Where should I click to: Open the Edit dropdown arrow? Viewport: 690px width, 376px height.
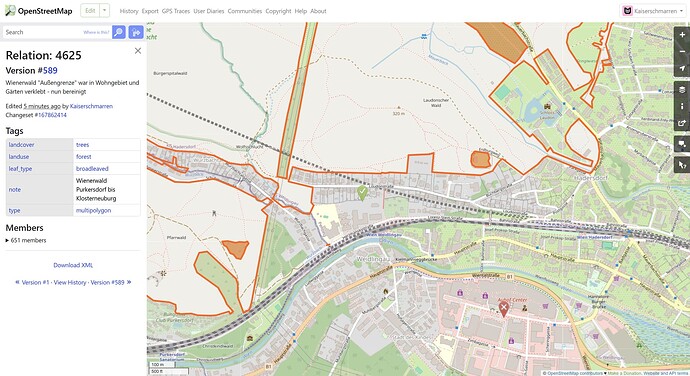(x=105, y=11)
